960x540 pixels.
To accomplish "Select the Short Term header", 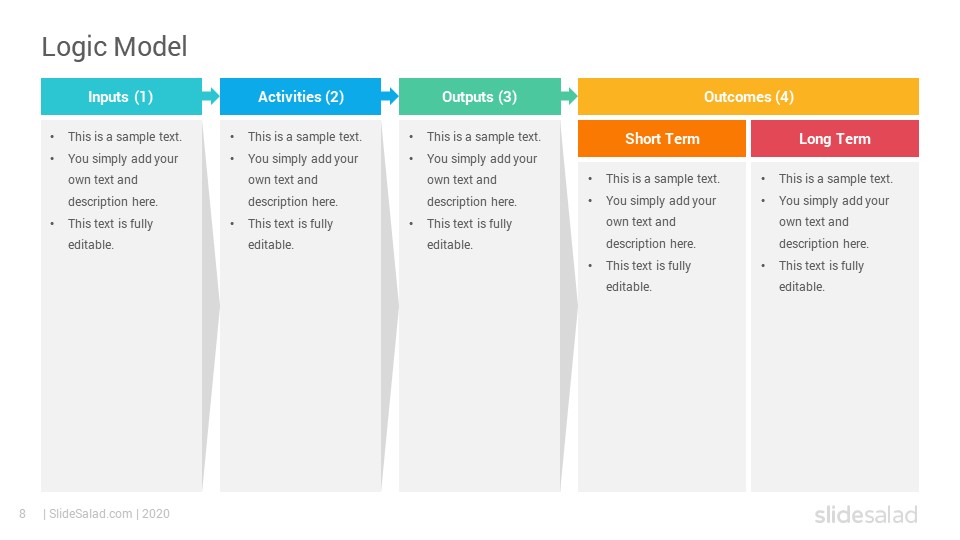I will 662,138.
